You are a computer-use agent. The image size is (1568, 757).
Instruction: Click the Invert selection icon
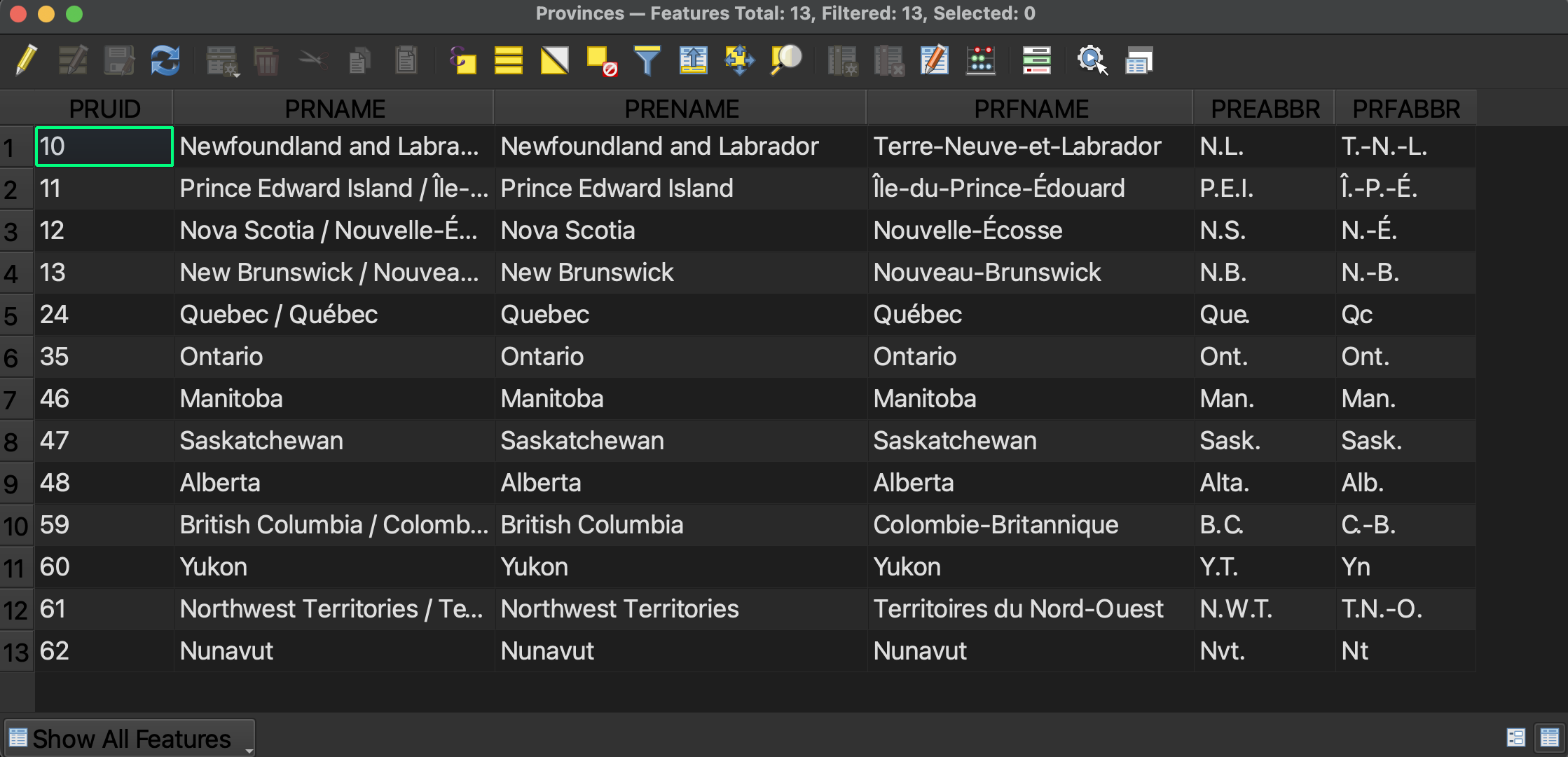(555, 60)
